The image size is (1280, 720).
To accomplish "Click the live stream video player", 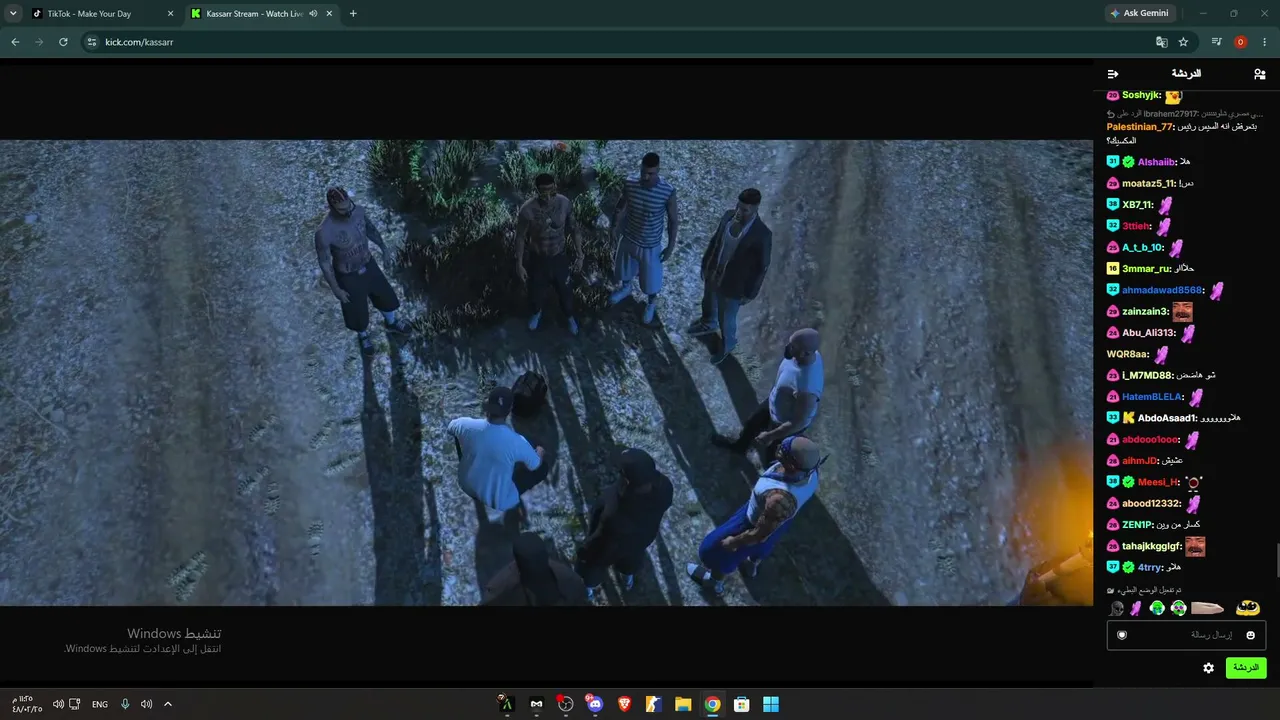I will [x=546, y=372].
